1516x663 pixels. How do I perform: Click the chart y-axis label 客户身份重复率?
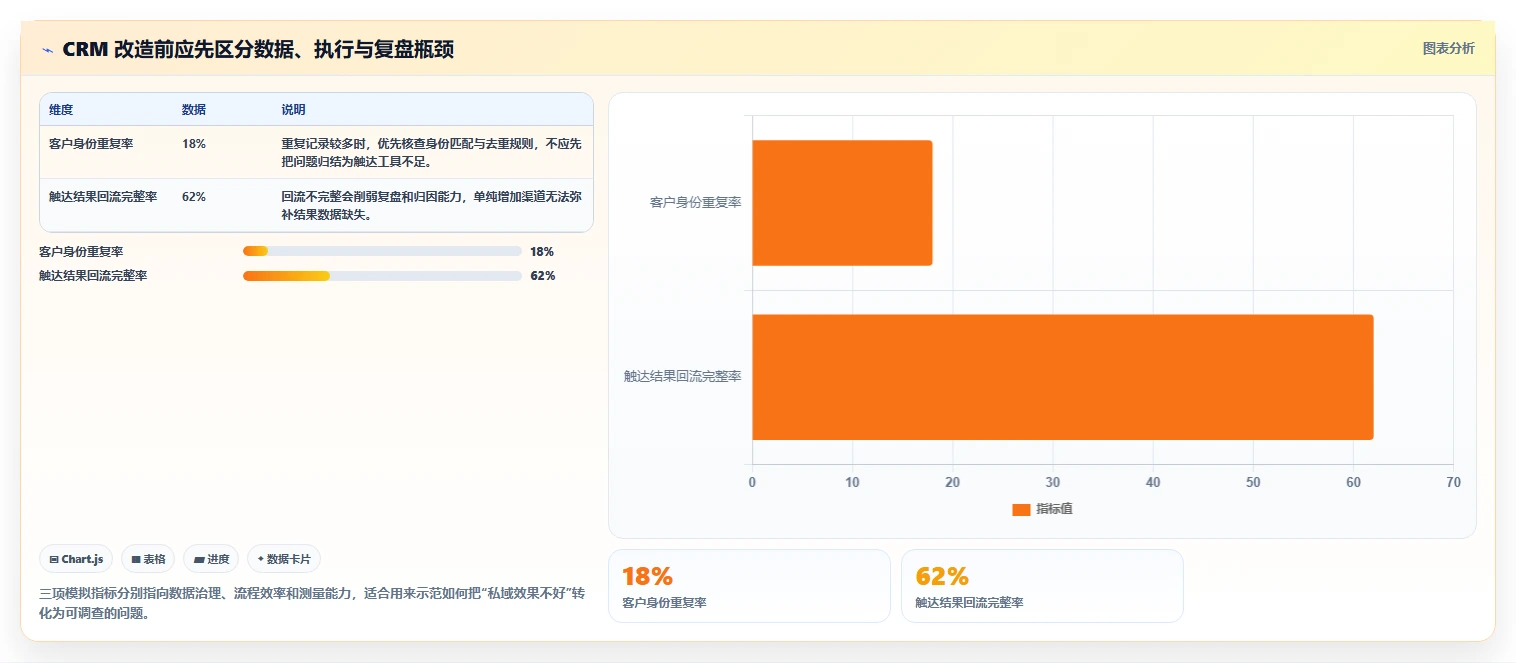[695, 203]
